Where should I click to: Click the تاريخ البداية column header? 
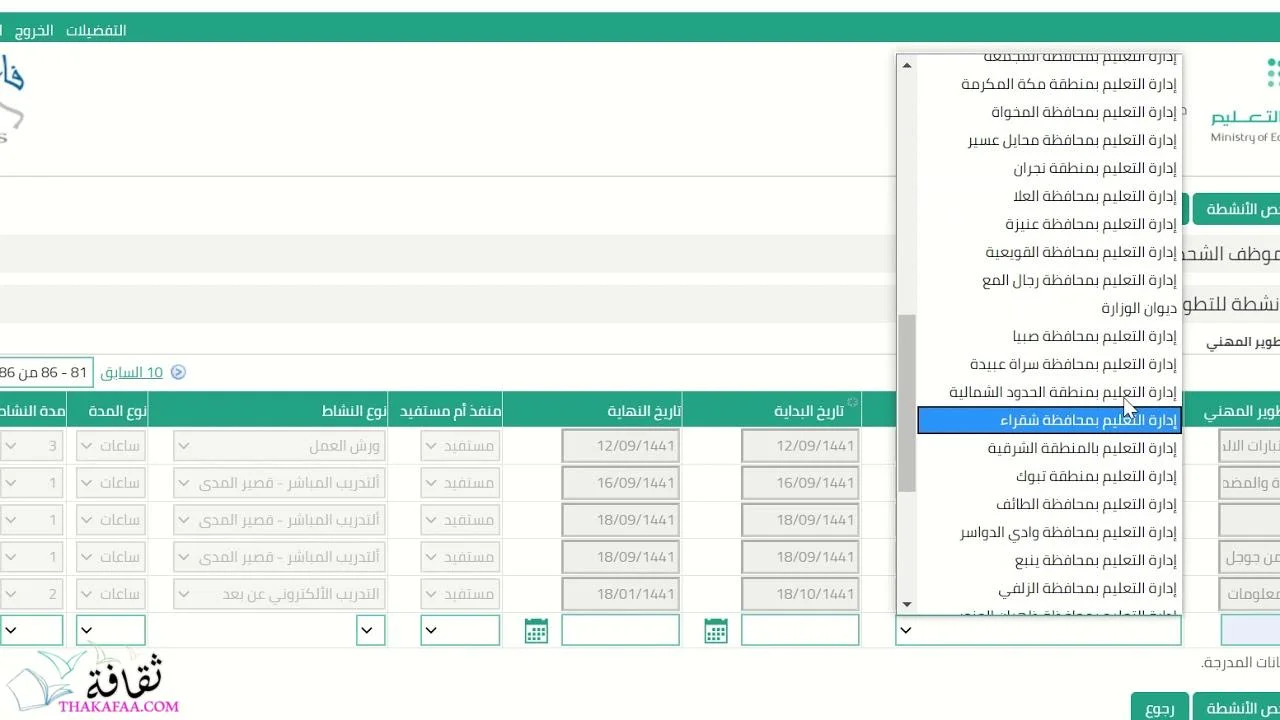[809, 410]
